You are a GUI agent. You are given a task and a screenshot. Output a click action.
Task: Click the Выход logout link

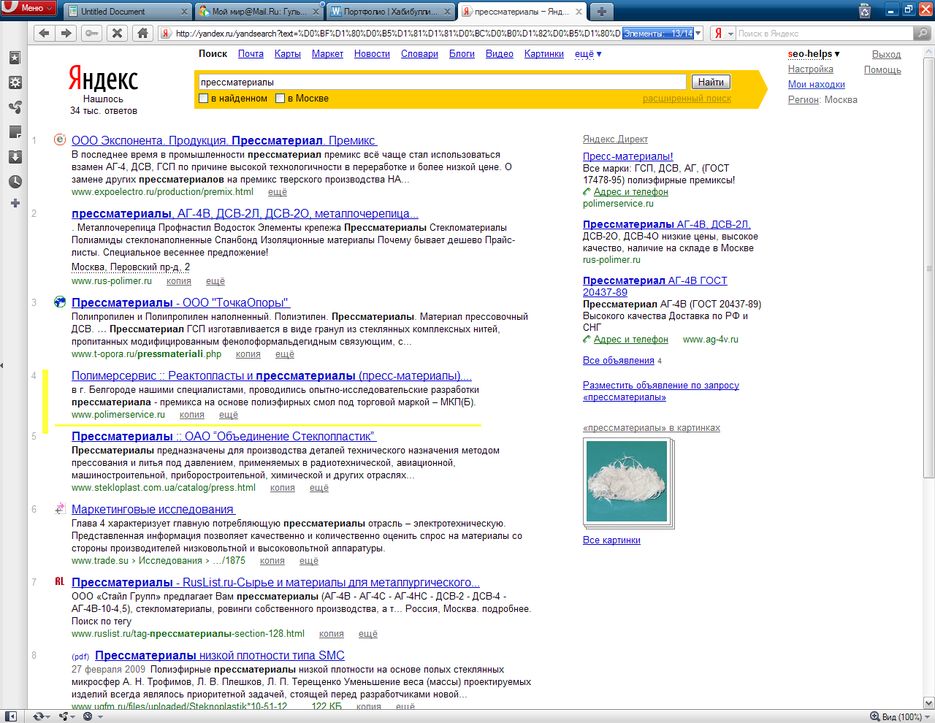pos(886,54)
